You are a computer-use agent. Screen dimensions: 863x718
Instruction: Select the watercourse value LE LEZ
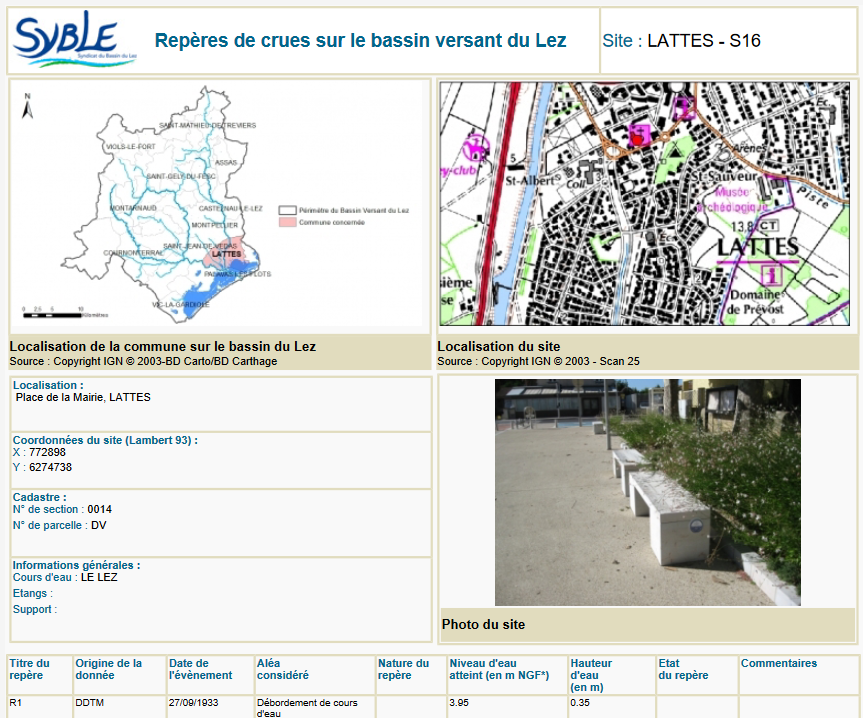(x=99, y=577)
